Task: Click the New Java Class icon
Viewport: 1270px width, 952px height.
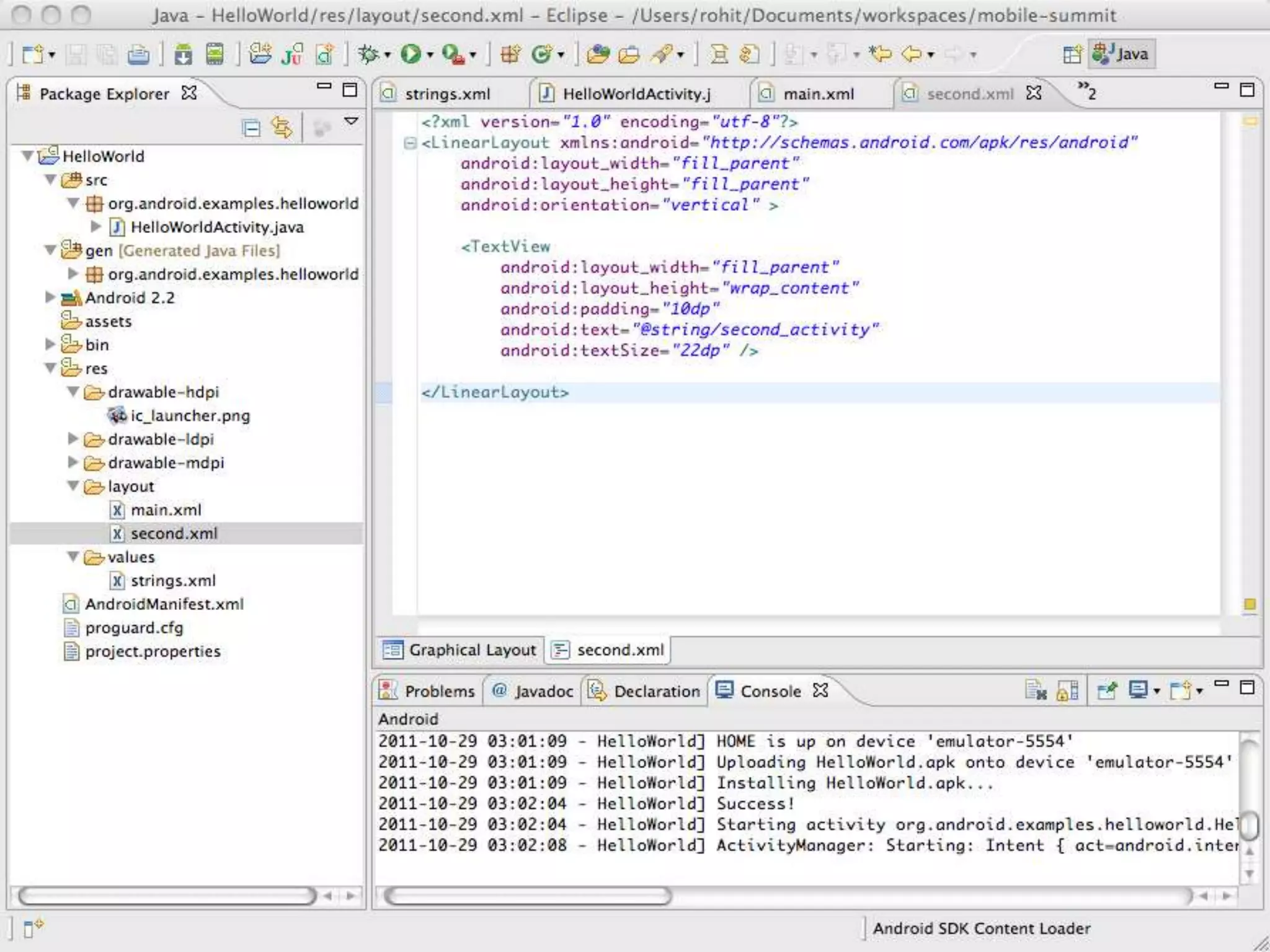Action: pos(541,55)
